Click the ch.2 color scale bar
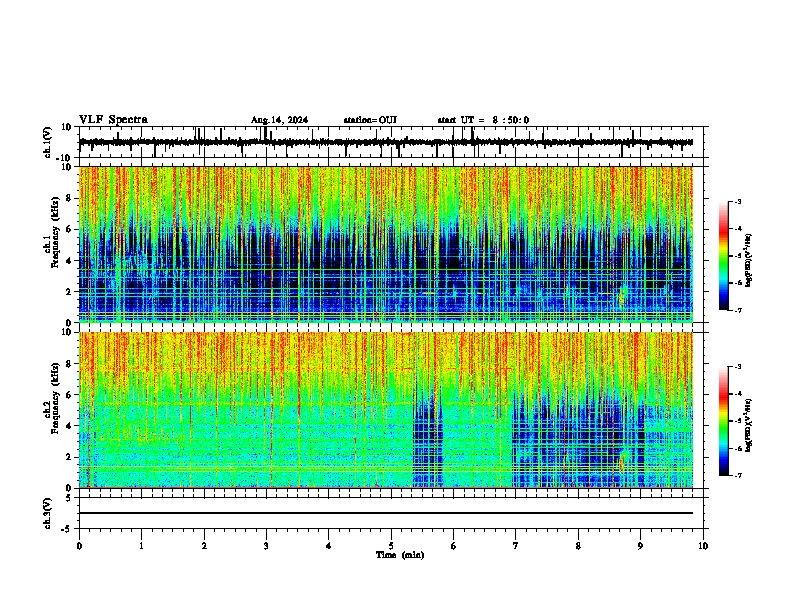The image size is (792, 612). click(724, 421)
